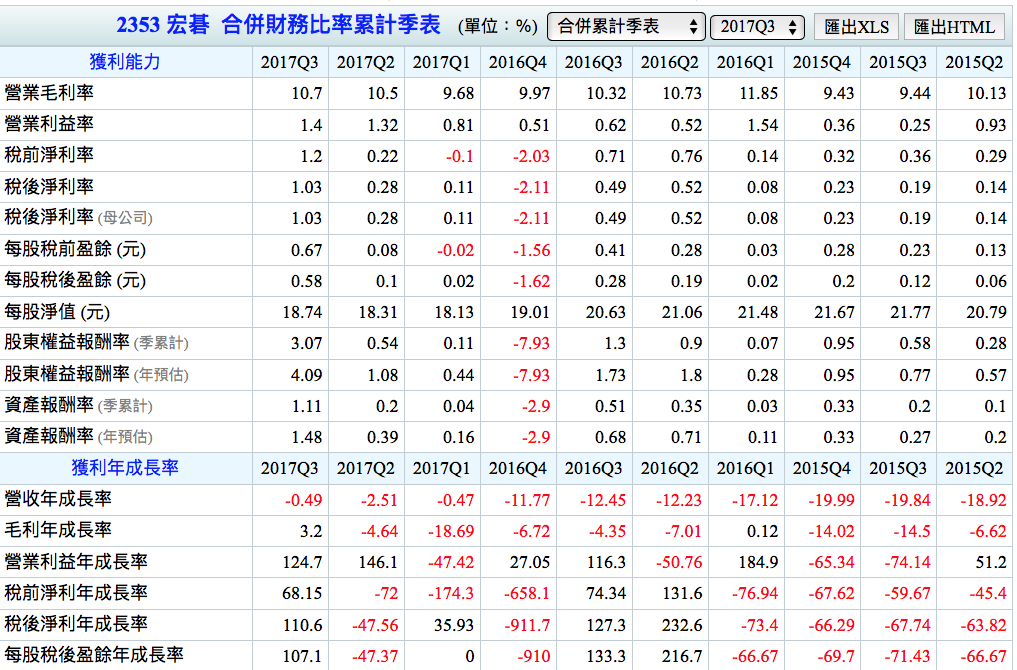Click the 獲利能力 section header
Image resolution: width=1017 pixels, height=670 pixels.
tap(125, 62)
